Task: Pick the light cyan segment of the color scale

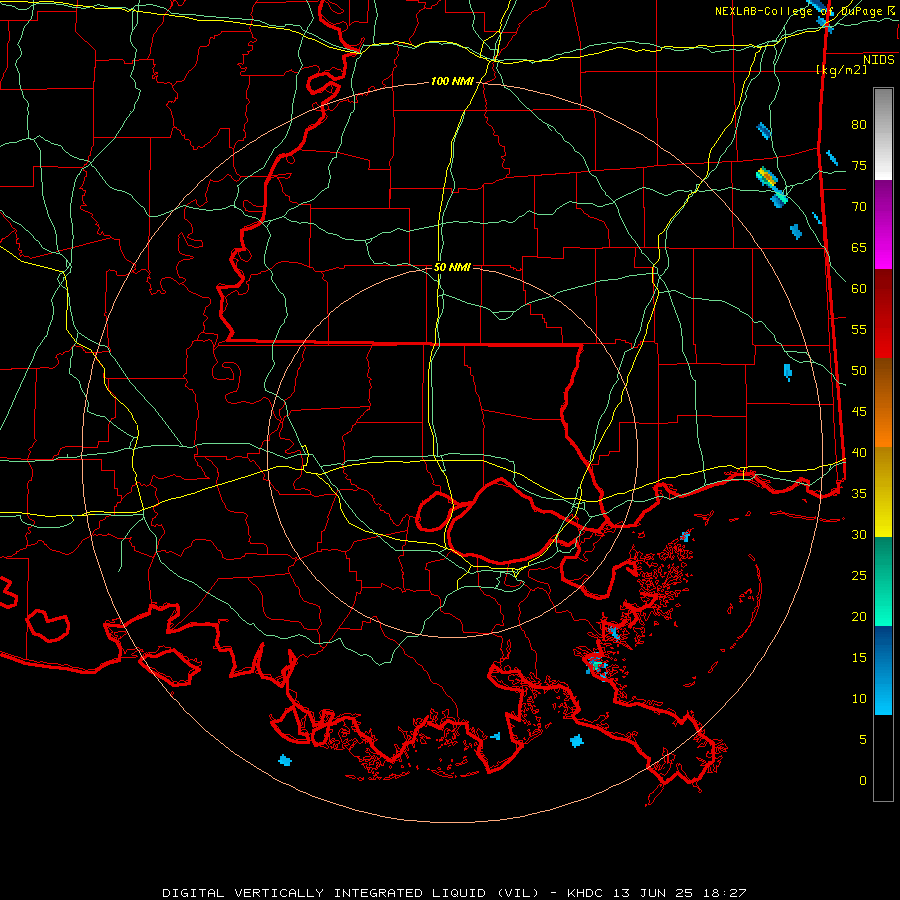Action: [883, 670]
